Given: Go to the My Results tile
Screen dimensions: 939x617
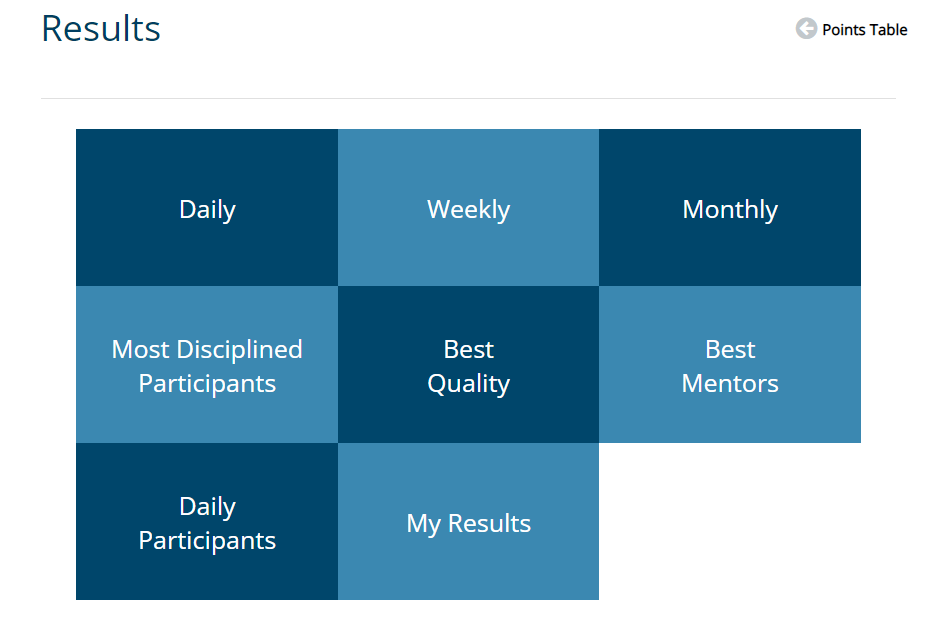Looking at the screenshot, I should click(468, 521).
